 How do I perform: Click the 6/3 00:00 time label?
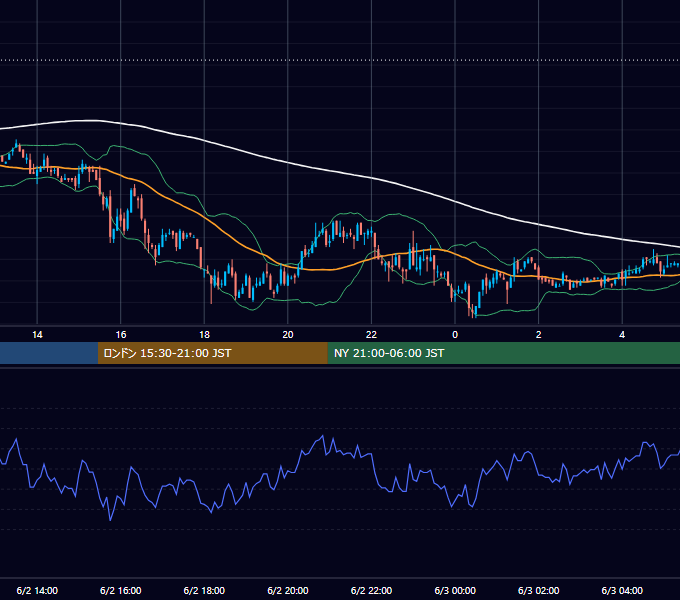[x=455, y=590]
